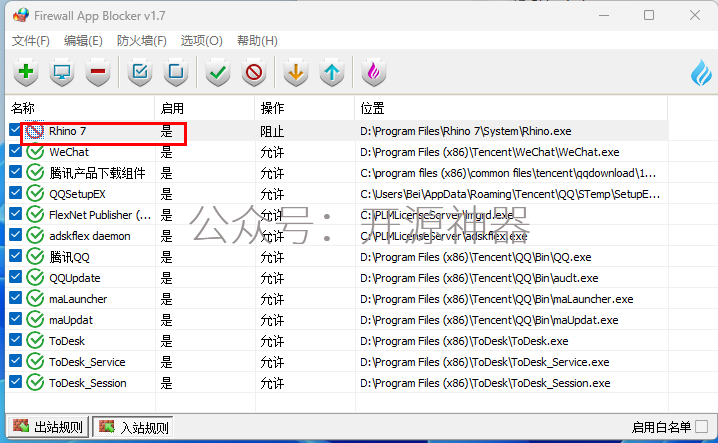Toggle the QQSetupEX rule checkbox
718x443 pixels.
pos(15,192)
